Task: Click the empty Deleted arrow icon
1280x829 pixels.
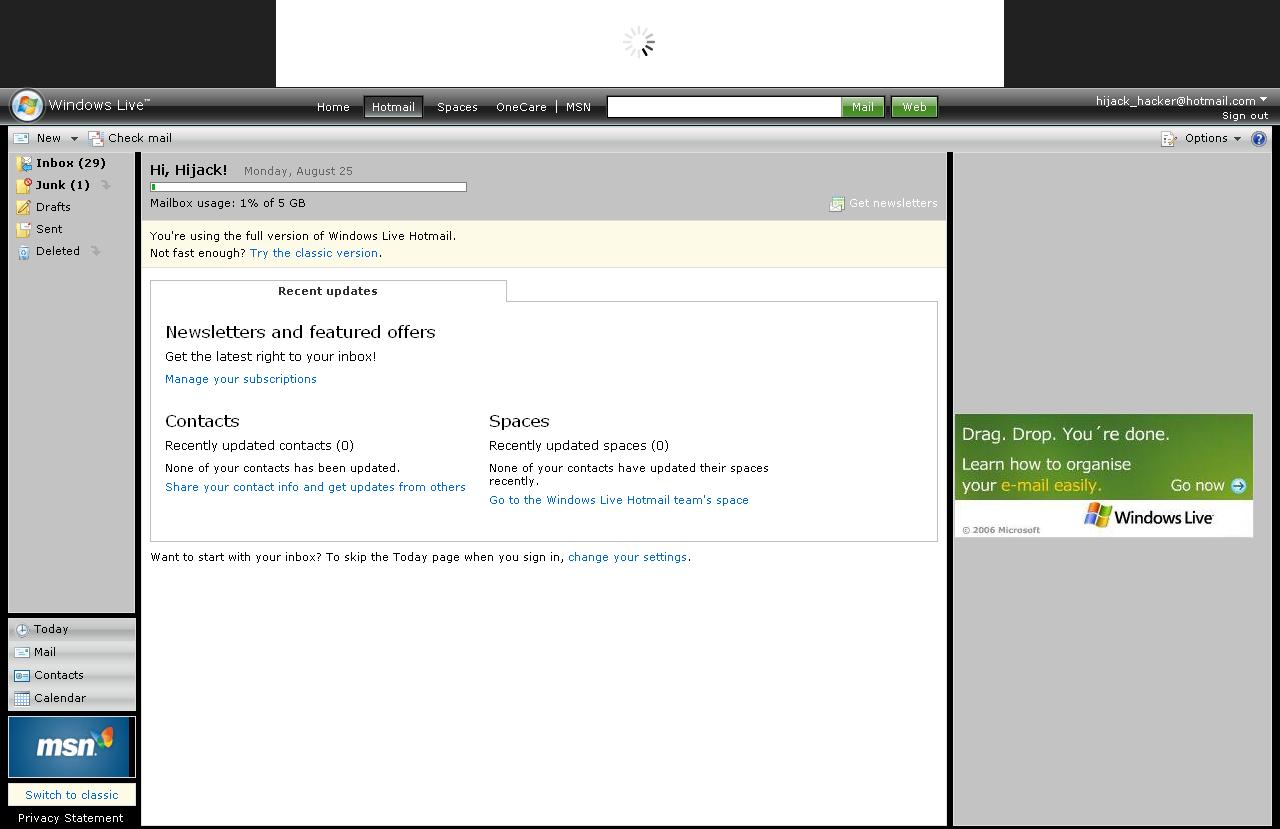Action: click(96, 251)
